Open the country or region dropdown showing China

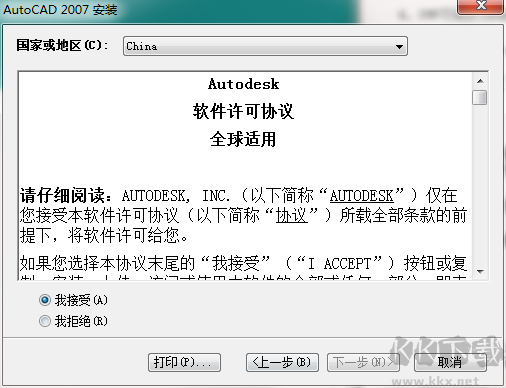coord(265,46)
